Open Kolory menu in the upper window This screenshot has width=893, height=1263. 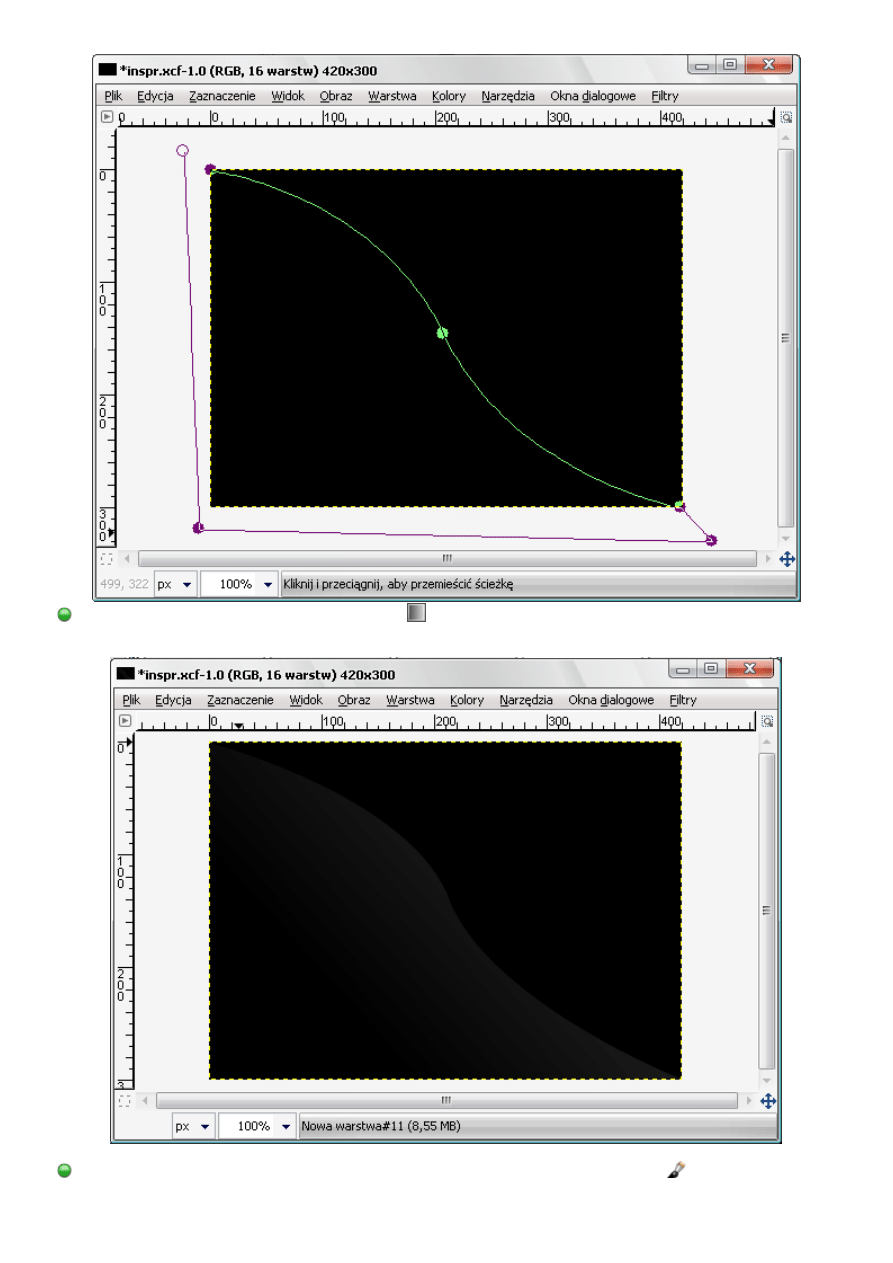coord(449,96)
